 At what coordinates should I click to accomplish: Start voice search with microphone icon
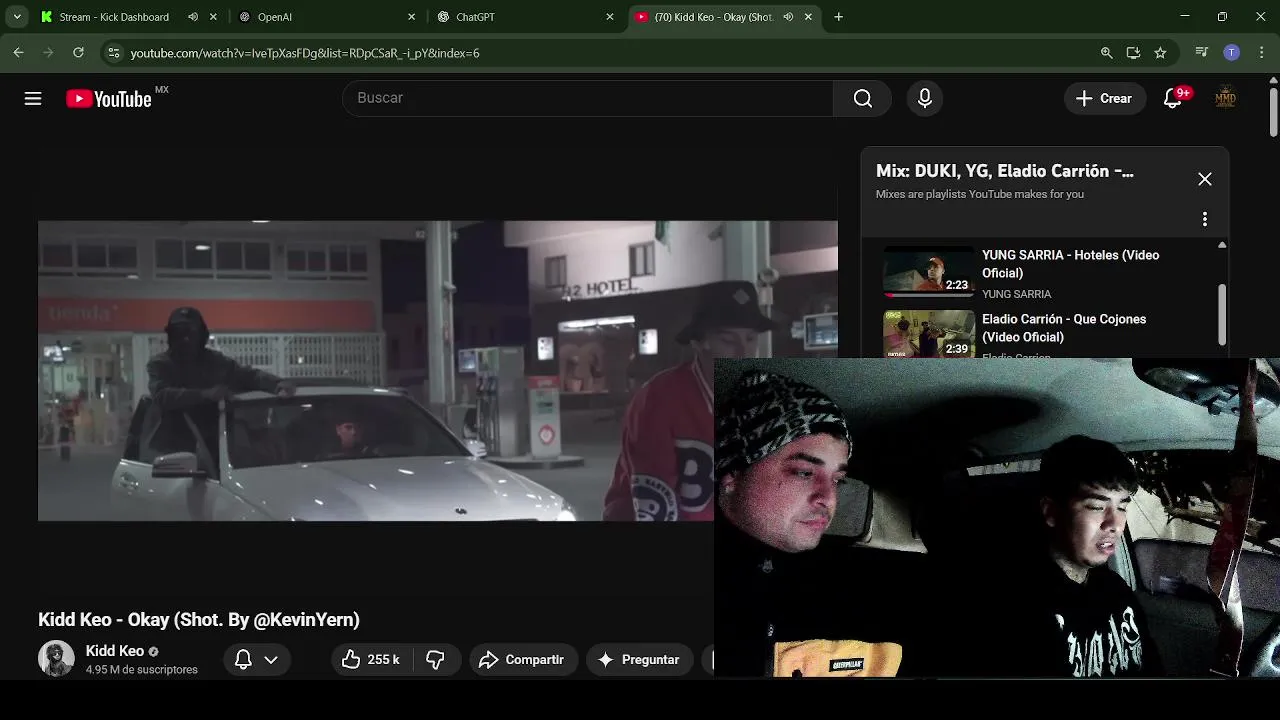pyautogui.click(x=925, y=98)
